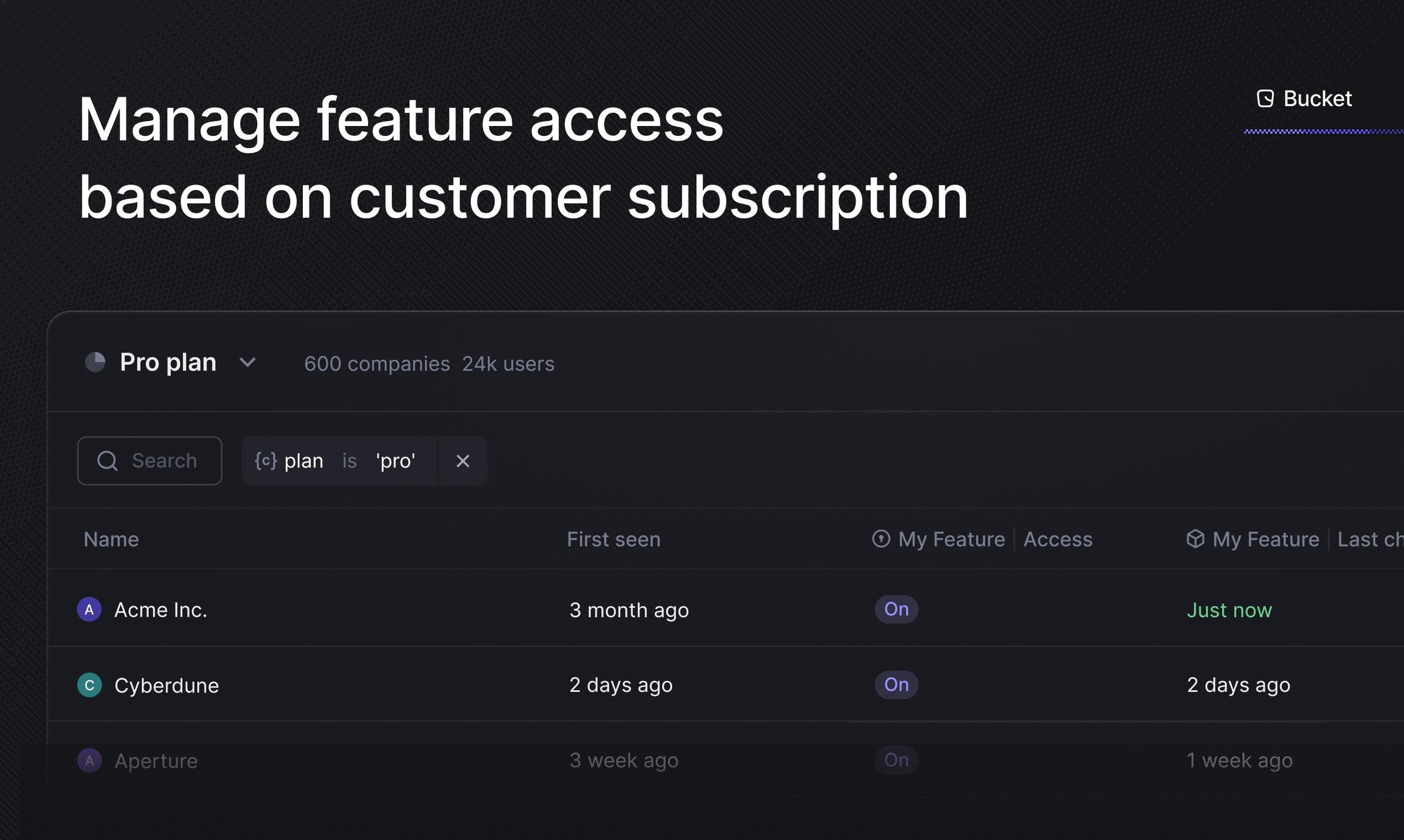This screenshot has width=1404, height=840.
Task: Click the circular icon beside My Feature Access
Action: pyautogui.click(x=881, y=539)
